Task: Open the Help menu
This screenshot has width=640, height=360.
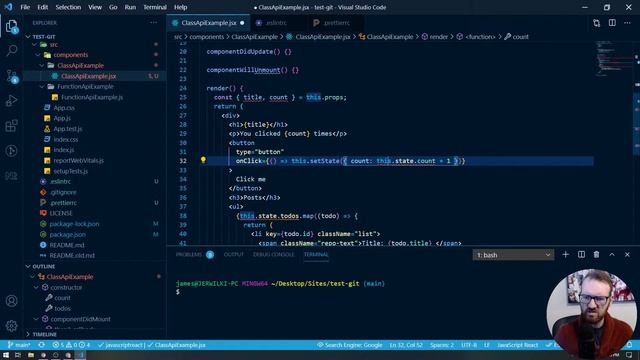Action: [180, 7]
